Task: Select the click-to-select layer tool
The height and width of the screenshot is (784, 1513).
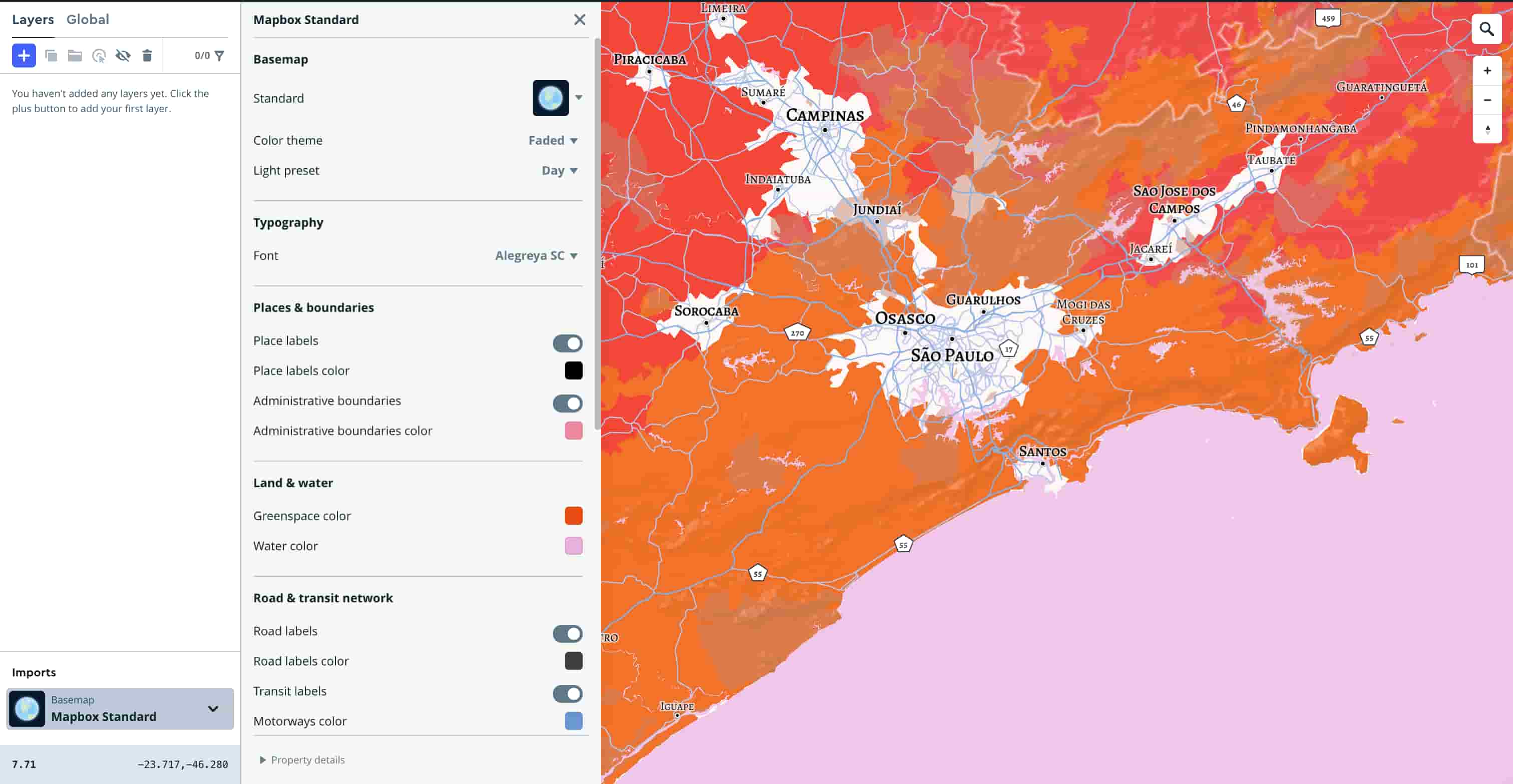Action: (x=99, y=55)
